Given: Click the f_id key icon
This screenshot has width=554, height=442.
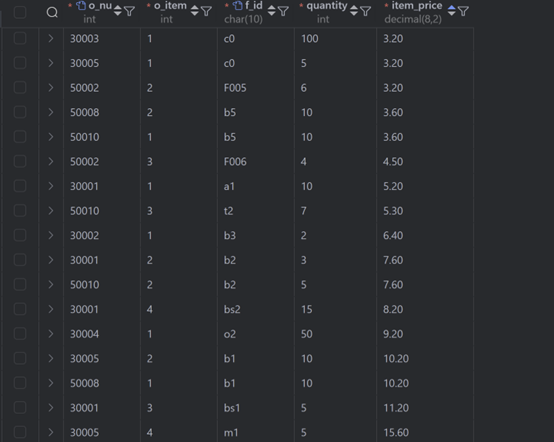Looking at the screenshot, I should (x=238, y=6).
